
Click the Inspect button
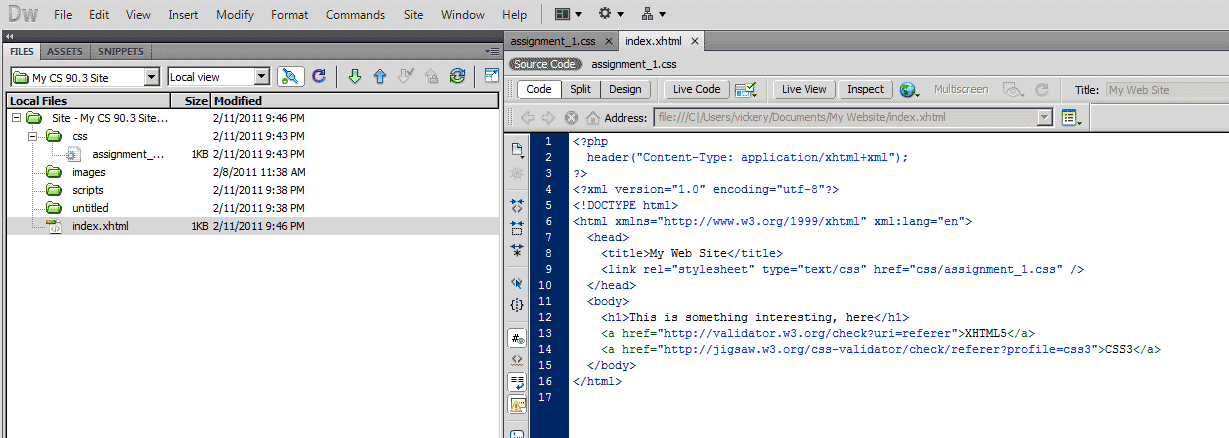(x=865, y=89)
